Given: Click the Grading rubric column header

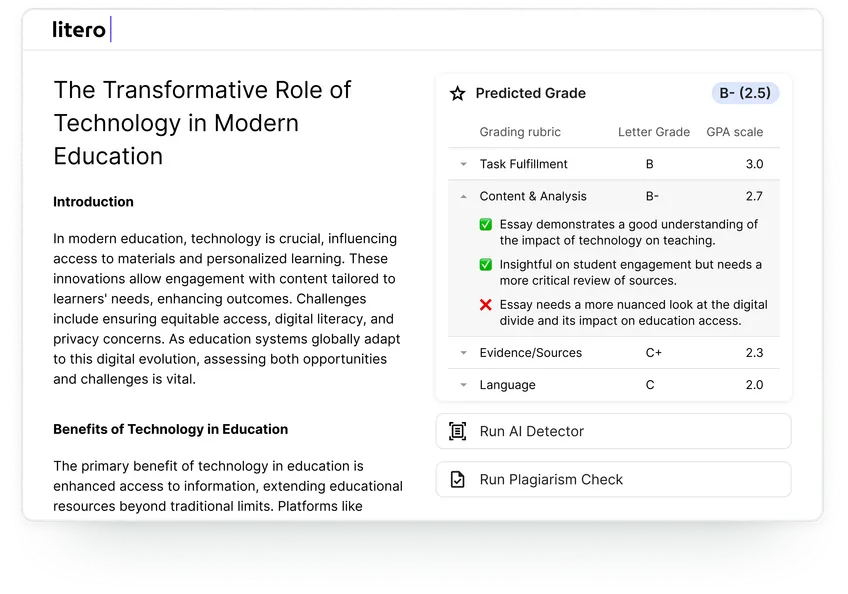Looking at the screenshot, I should [x=520, y=132].
